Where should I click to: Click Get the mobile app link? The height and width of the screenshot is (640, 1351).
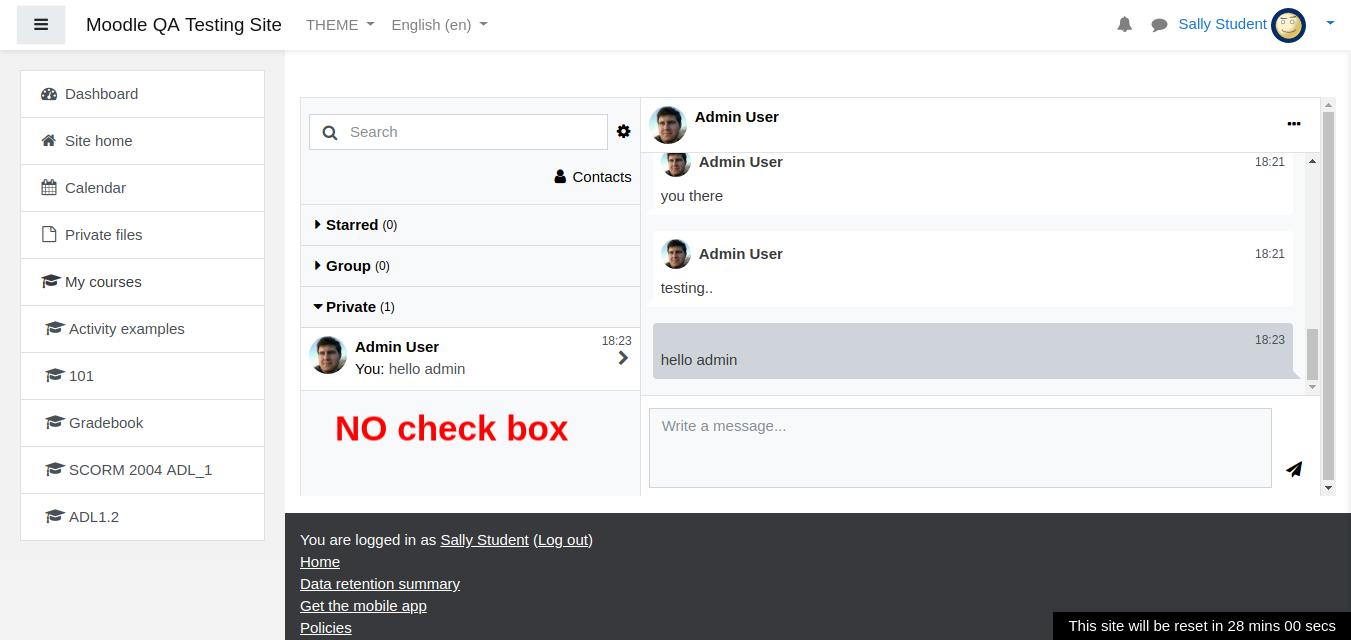363,606
